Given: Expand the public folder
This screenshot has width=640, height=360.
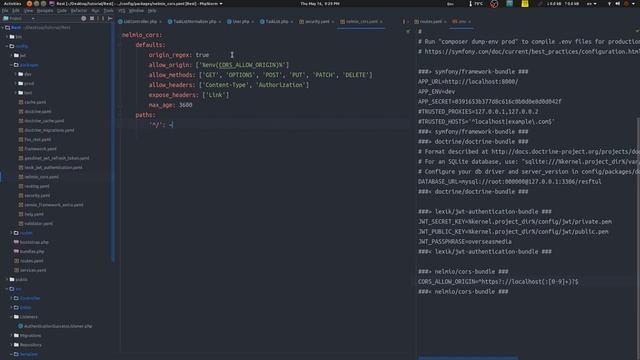Looking at the screenshot, I should (7, 280).
